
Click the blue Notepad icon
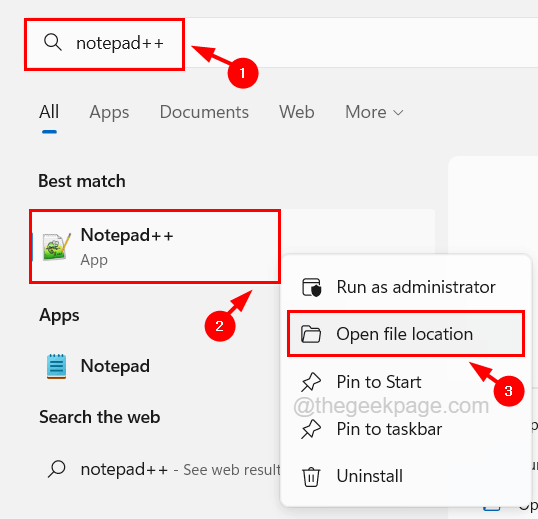point(56,366)
